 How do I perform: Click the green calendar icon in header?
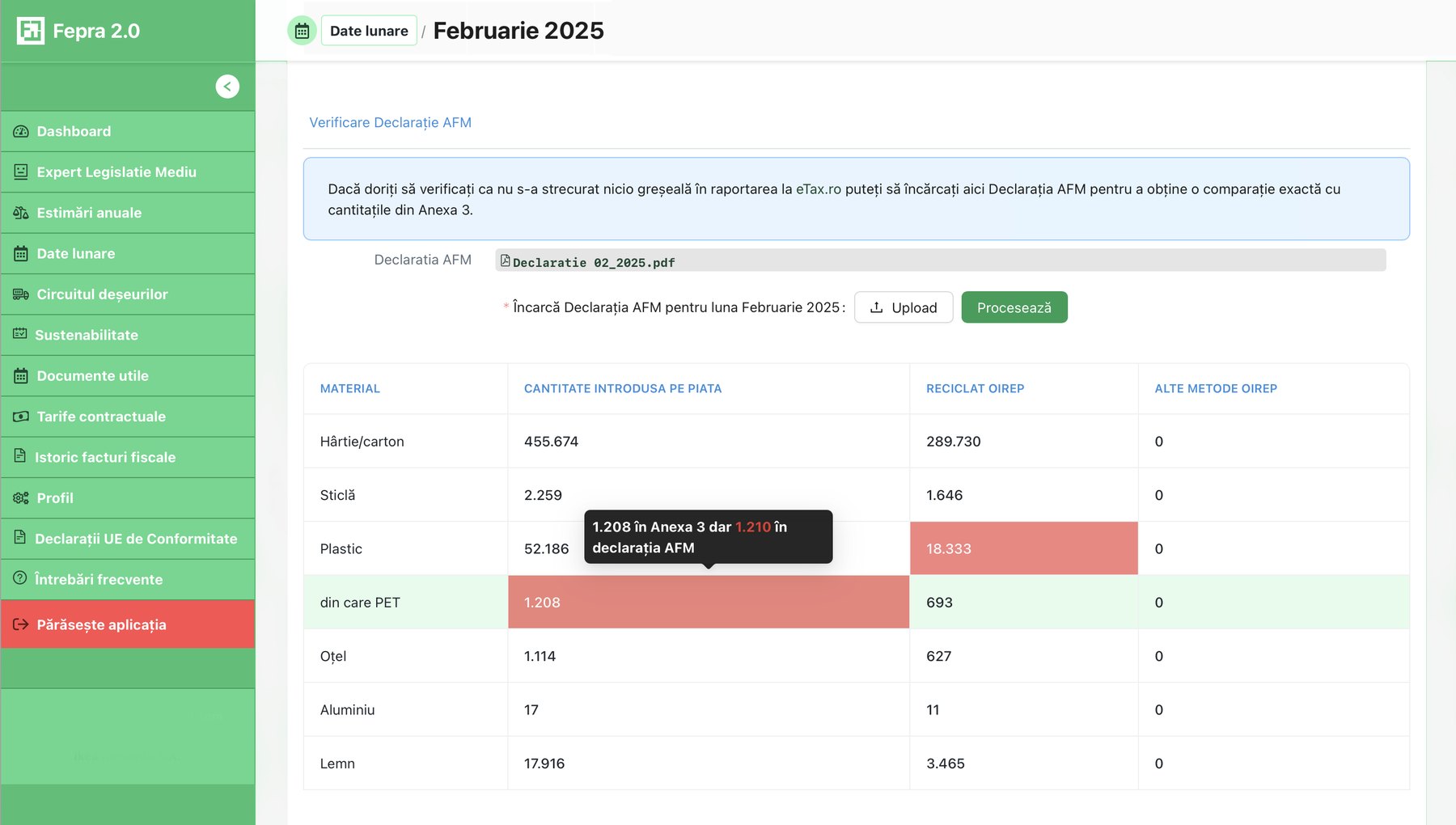(302, 31)
